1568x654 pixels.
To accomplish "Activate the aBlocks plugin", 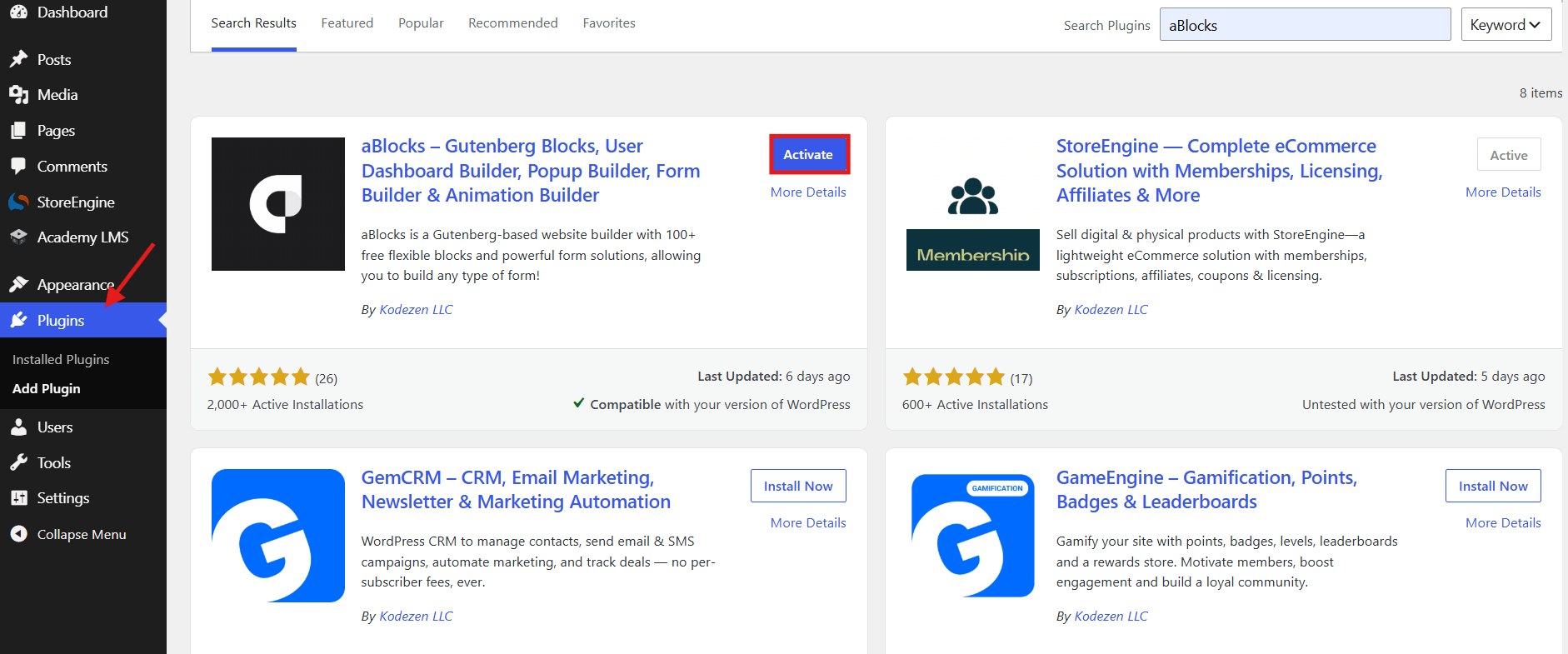I will coord(808,154).
